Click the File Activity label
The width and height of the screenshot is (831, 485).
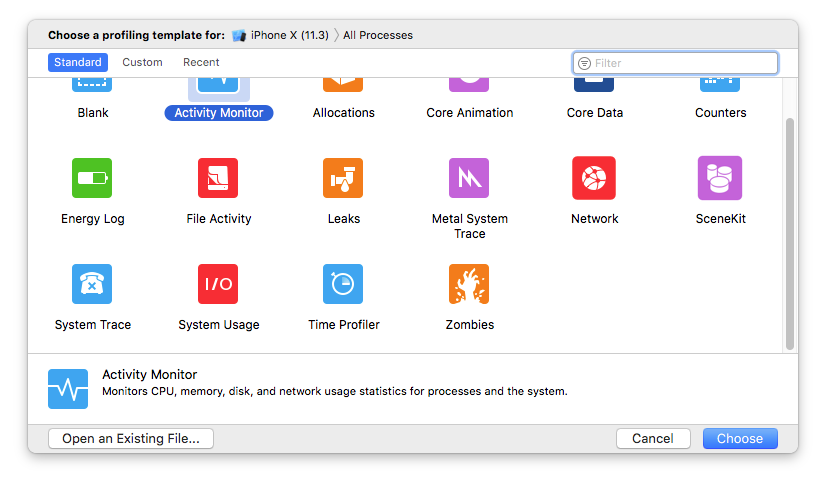pos(219,218)
